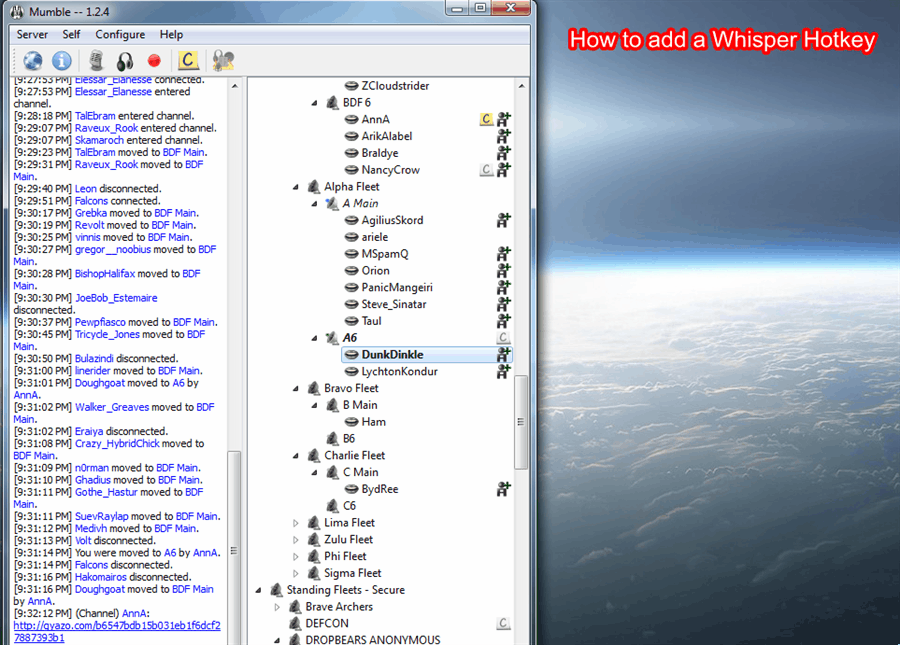Open the Self menu

71,34
